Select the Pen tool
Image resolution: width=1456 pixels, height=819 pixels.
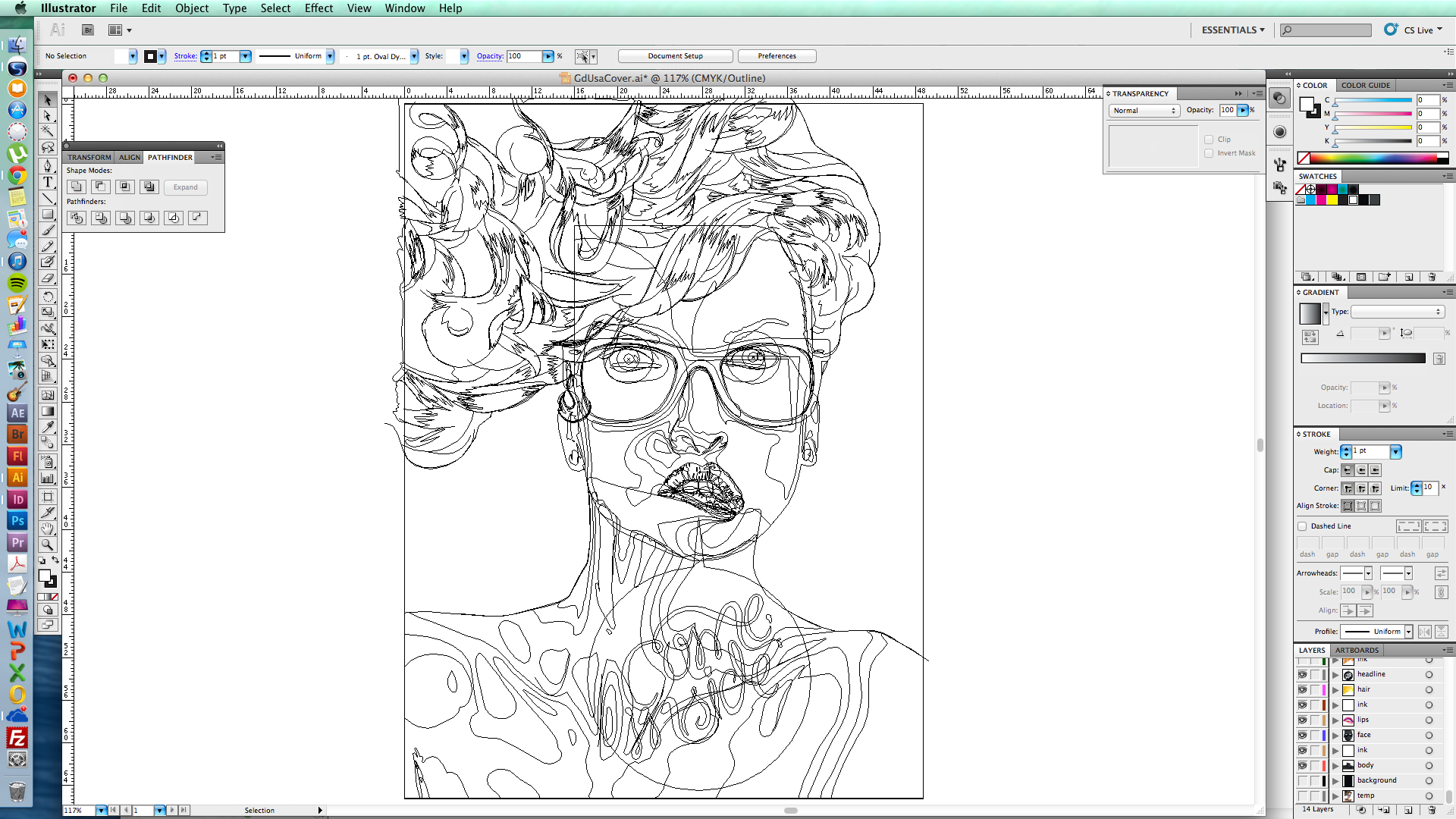click(x=48, y=165)
